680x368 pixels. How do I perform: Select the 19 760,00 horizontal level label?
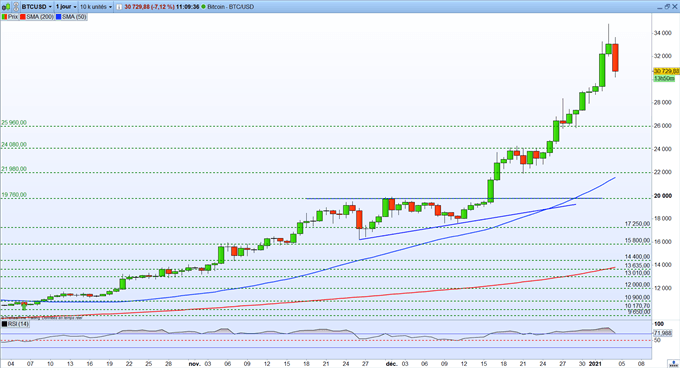14,195
